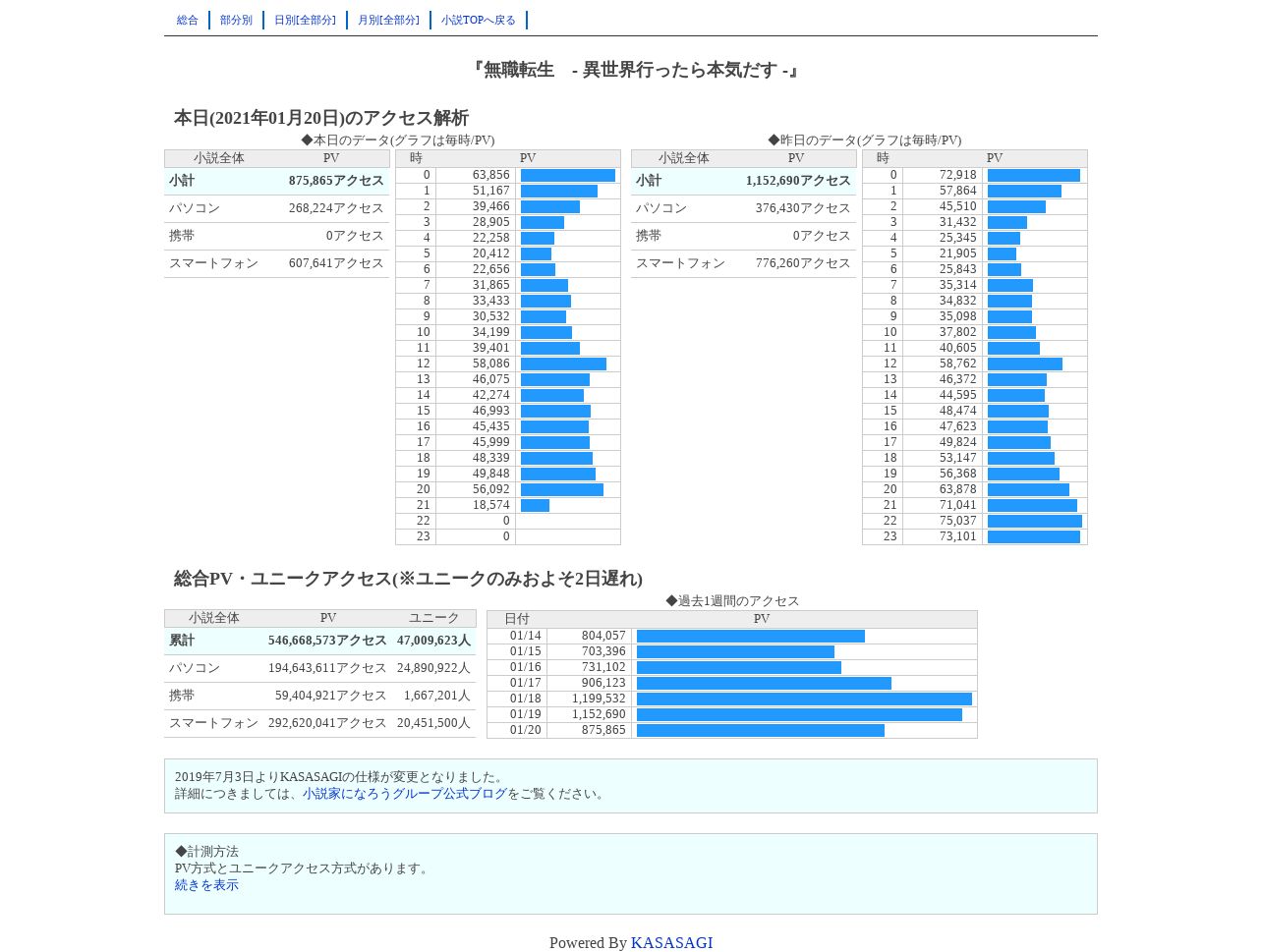Click yesterday's hour 0 value 72,918
This screenshot has width=1262, height=952.
(958, 175)
